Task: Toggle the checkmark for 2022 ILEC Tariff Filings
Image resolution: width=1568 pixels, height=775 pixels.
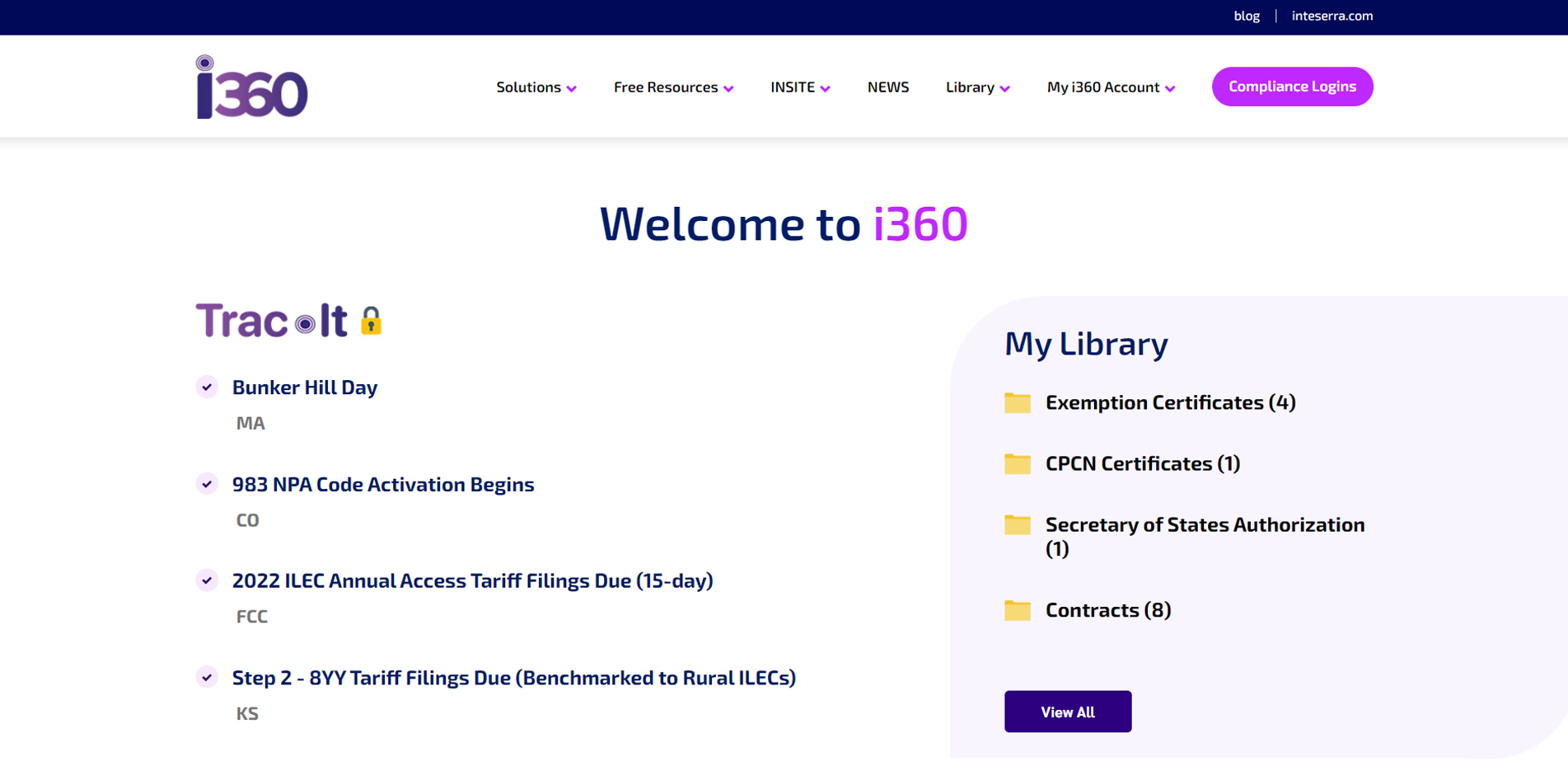Action: pos(206,580)
